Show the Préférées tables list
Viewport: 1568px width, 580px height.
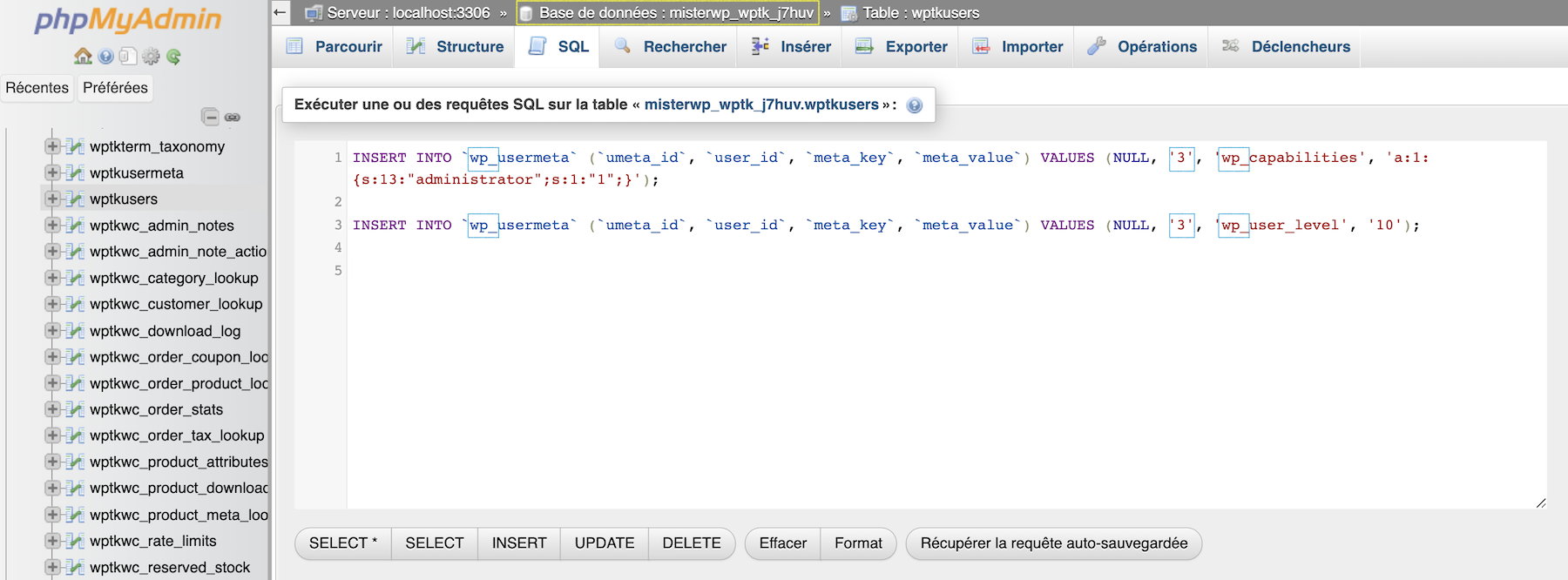point(115,87)
